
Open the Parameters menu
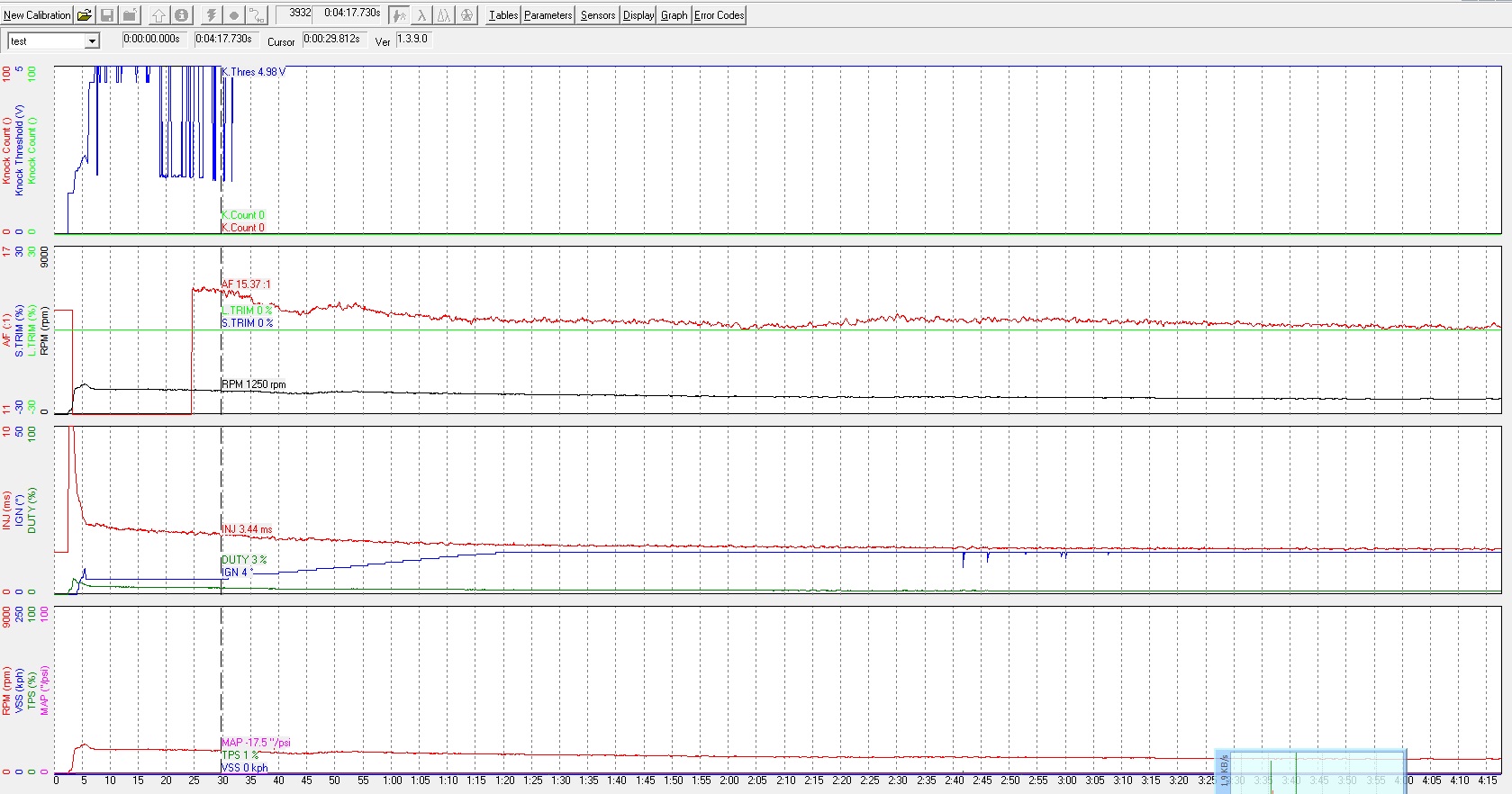pos(548,15)
